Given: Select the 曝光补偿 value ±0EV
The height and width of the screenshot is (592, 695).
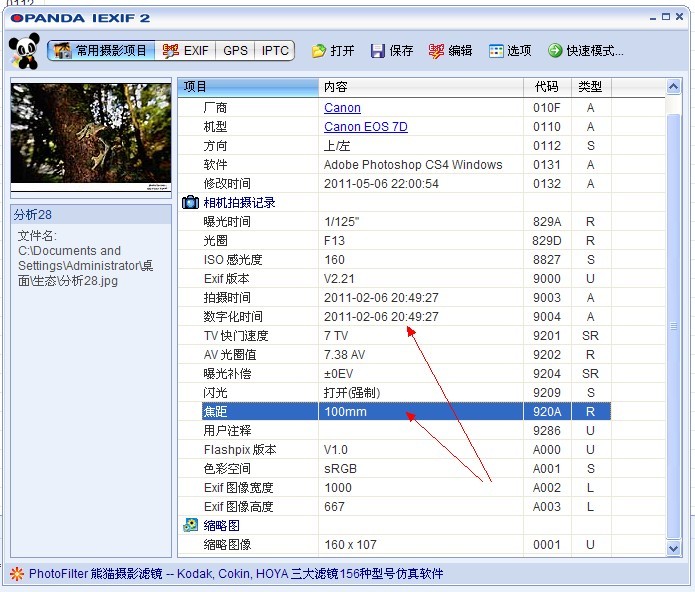Looking at the screenshot, I should pyautogui.click(x=338, y=374).
